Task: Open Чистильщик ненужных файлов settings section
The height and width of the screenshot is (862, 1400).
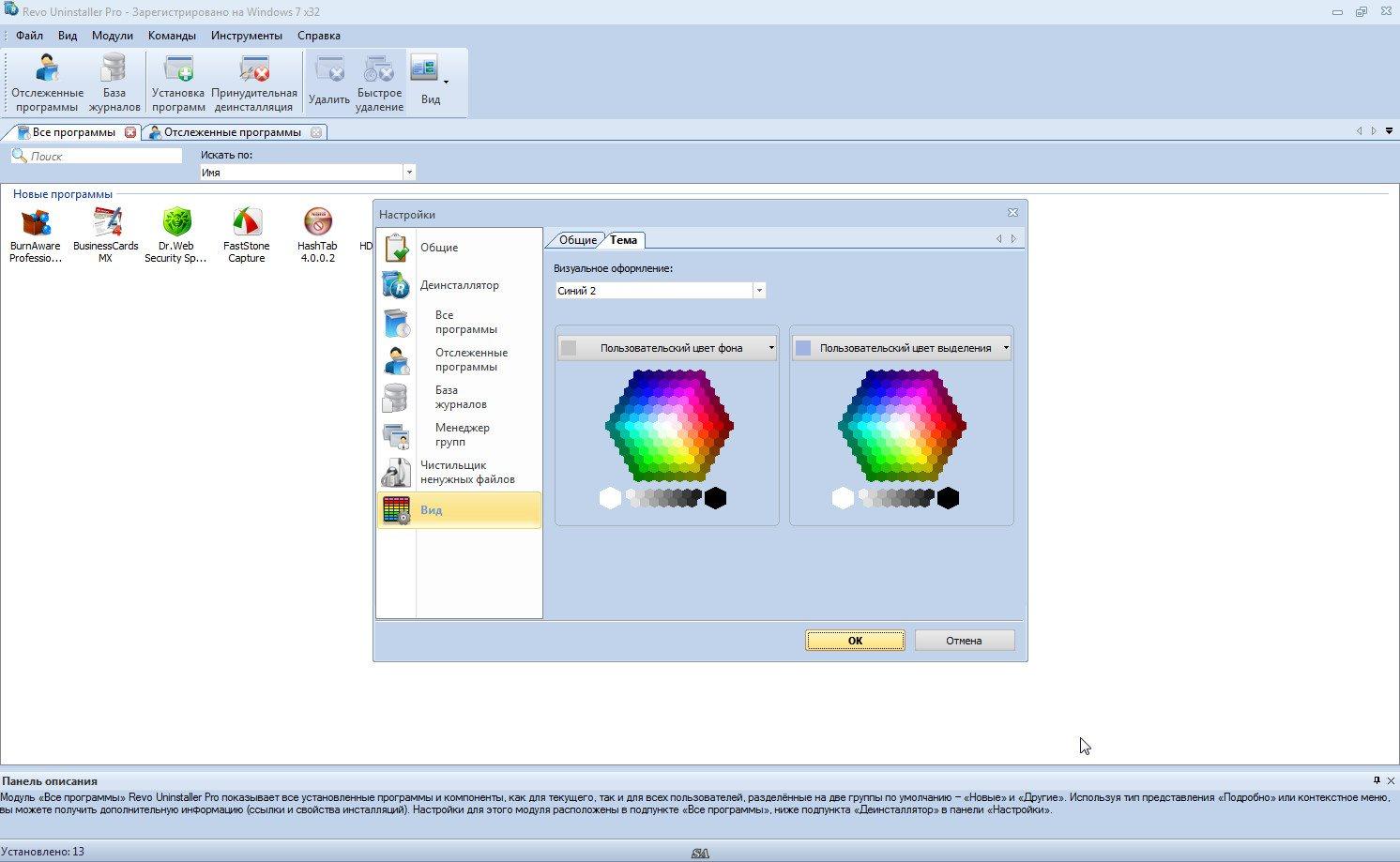Action: (x=459, y=473)
